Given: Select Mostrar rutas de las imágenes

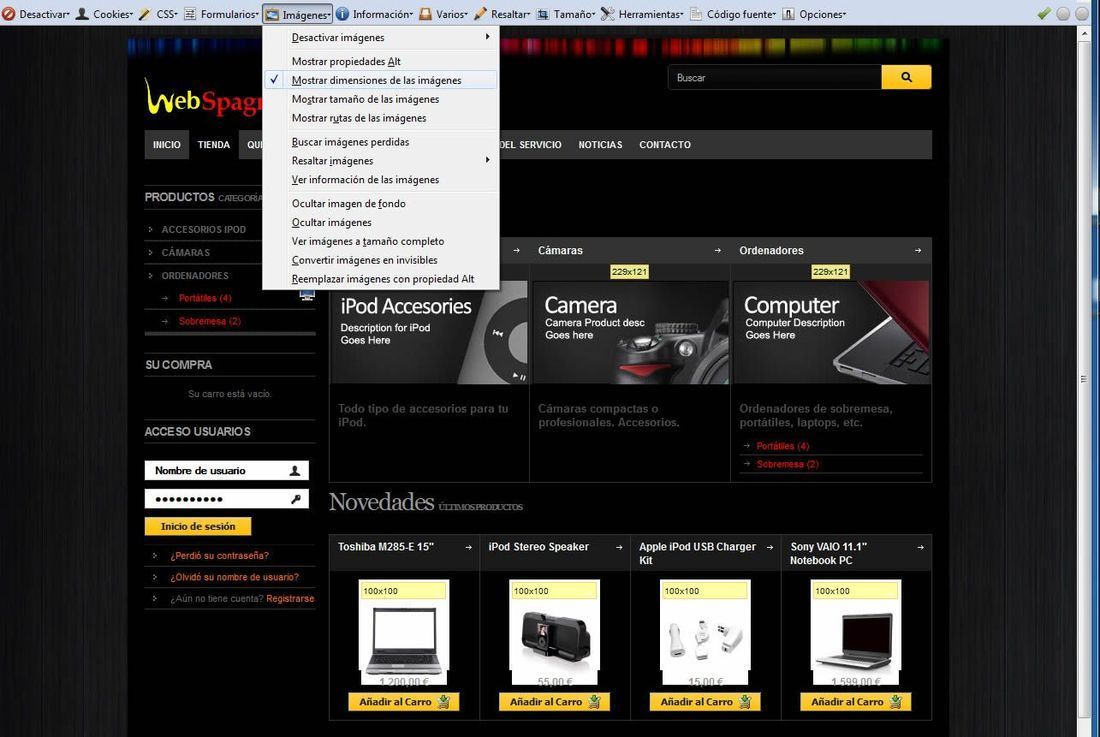Looking at the screenshot, I should (381, 118).
